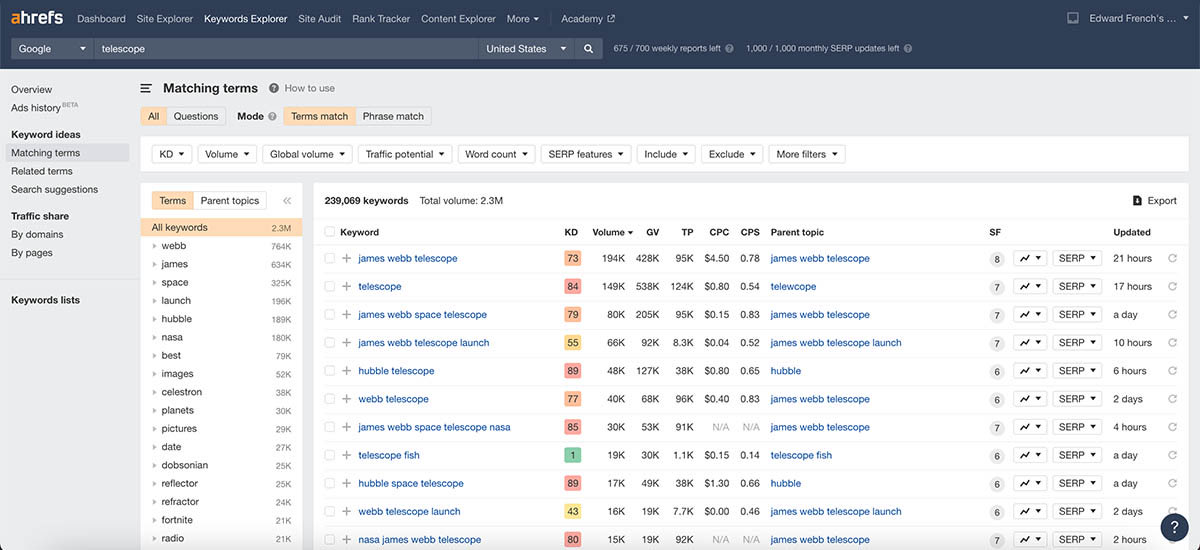Switch to the Parent topics tab
1200x550 pixels.
[x=230, y=200]
